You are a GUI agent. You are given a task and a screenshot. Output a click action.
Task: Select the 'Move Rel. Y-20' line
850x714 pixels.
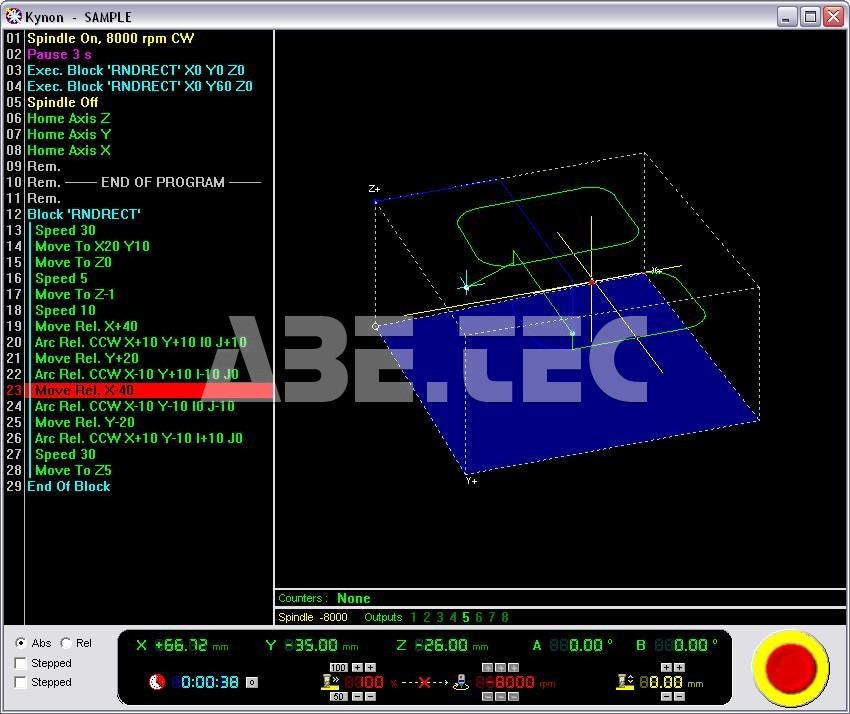(86, 422)
